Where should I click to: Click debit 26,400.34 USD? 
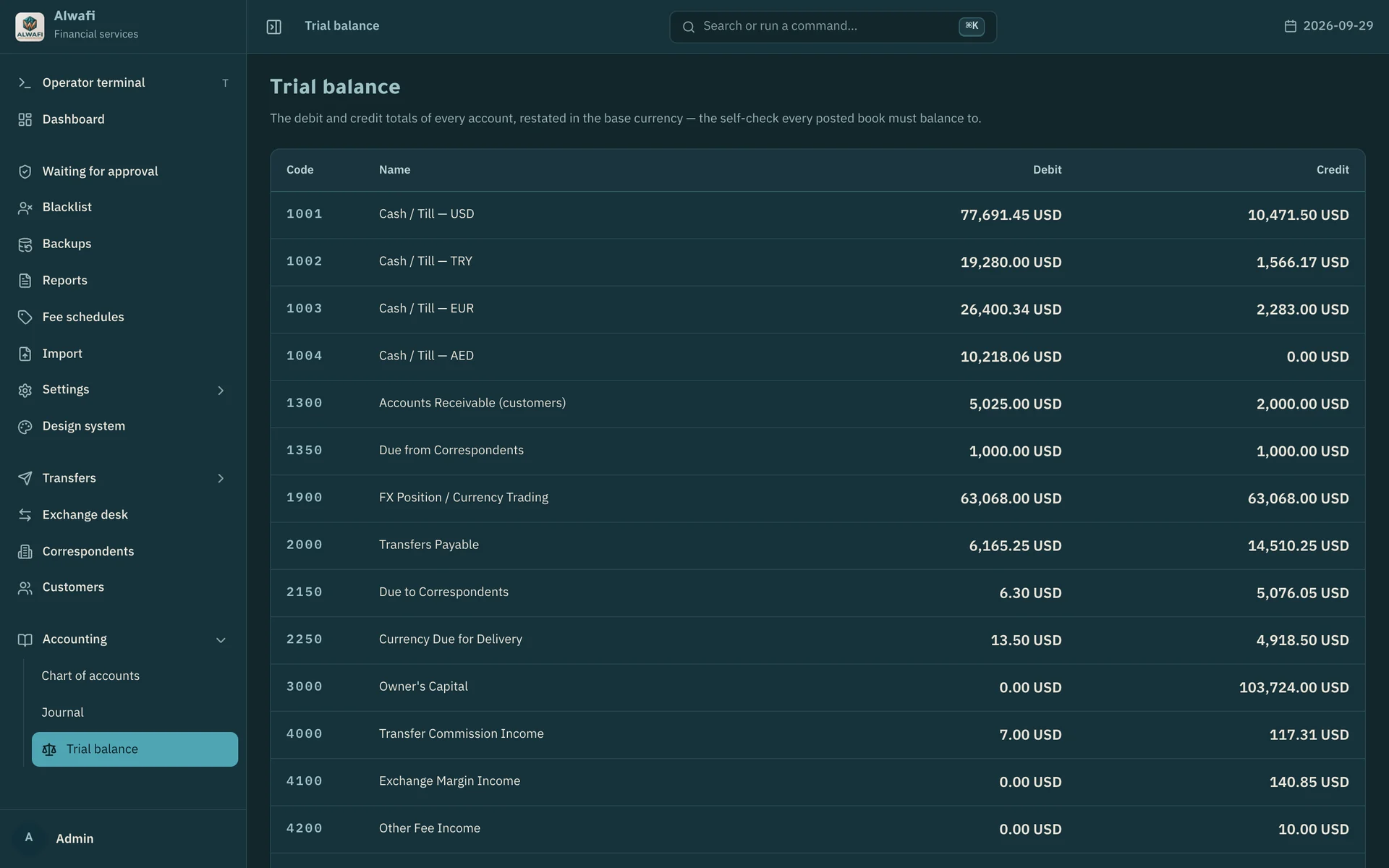(1011, 310)
